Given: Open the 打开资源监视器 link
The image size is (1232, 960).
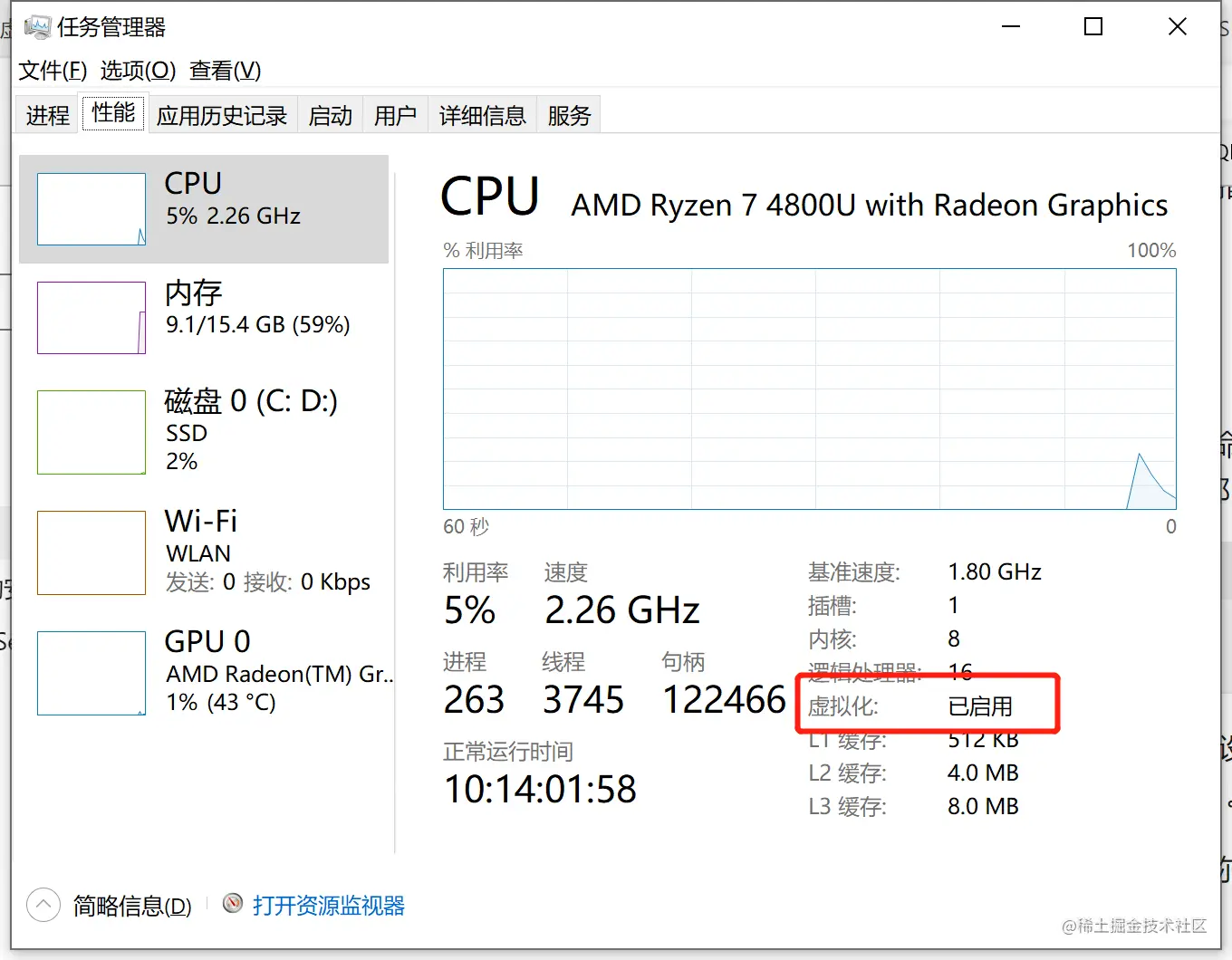Looking at the screenshot, I should (x=329, y=906).
